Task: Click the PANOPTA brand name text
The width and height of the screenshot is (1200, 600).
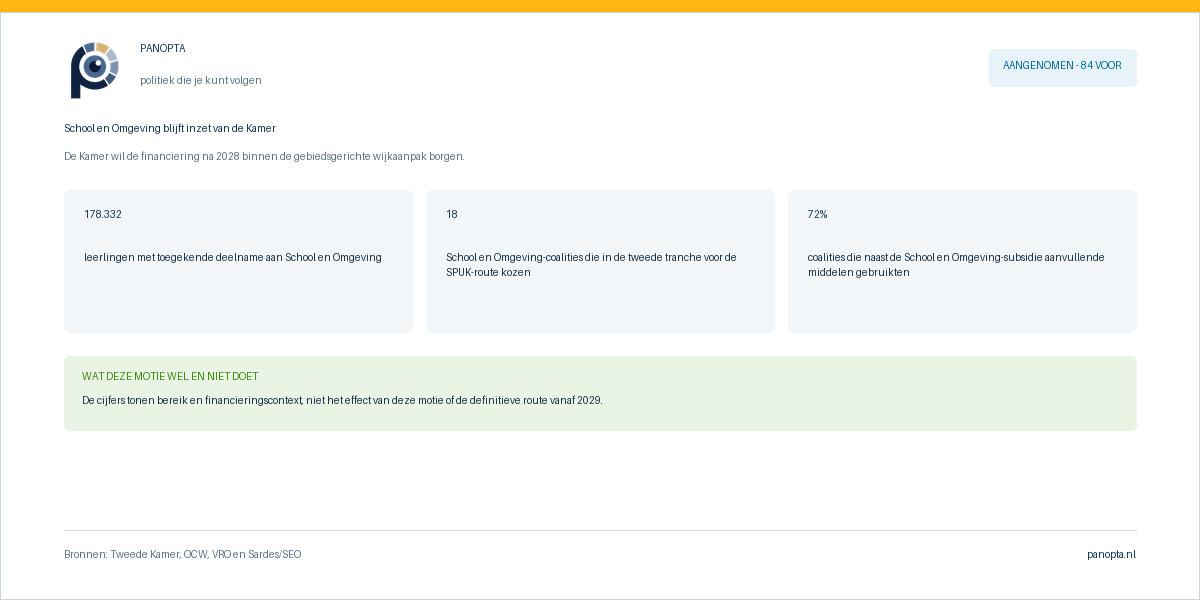Action: 163,48
